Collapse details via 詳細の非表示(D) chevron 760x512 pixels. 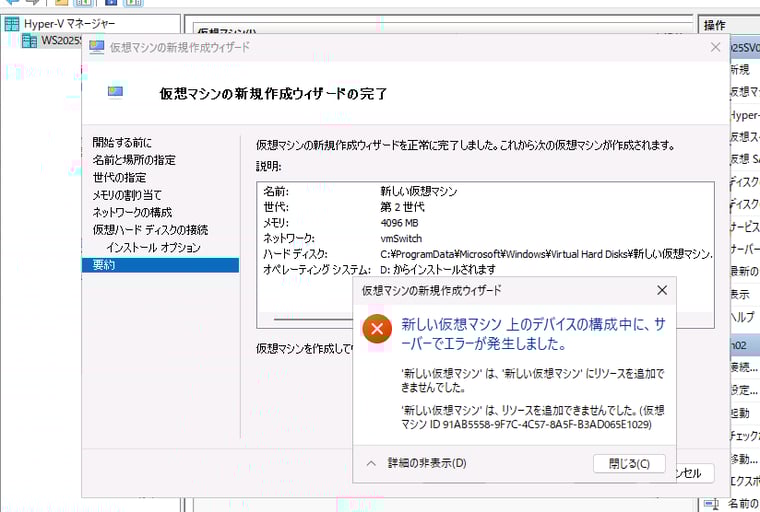click(371, 464)
